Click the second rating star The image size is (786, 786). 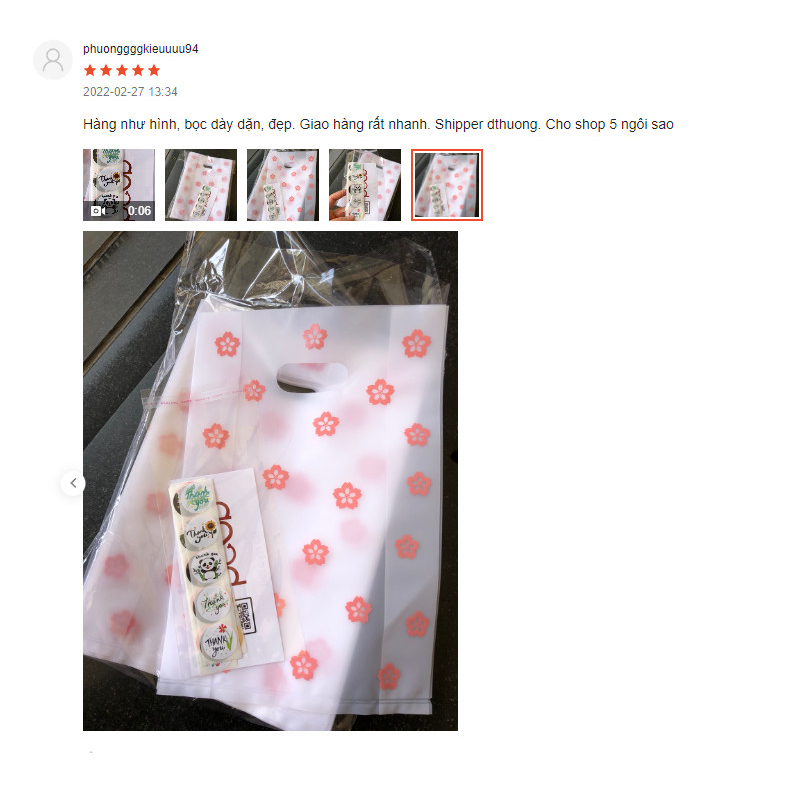(106, 70)
